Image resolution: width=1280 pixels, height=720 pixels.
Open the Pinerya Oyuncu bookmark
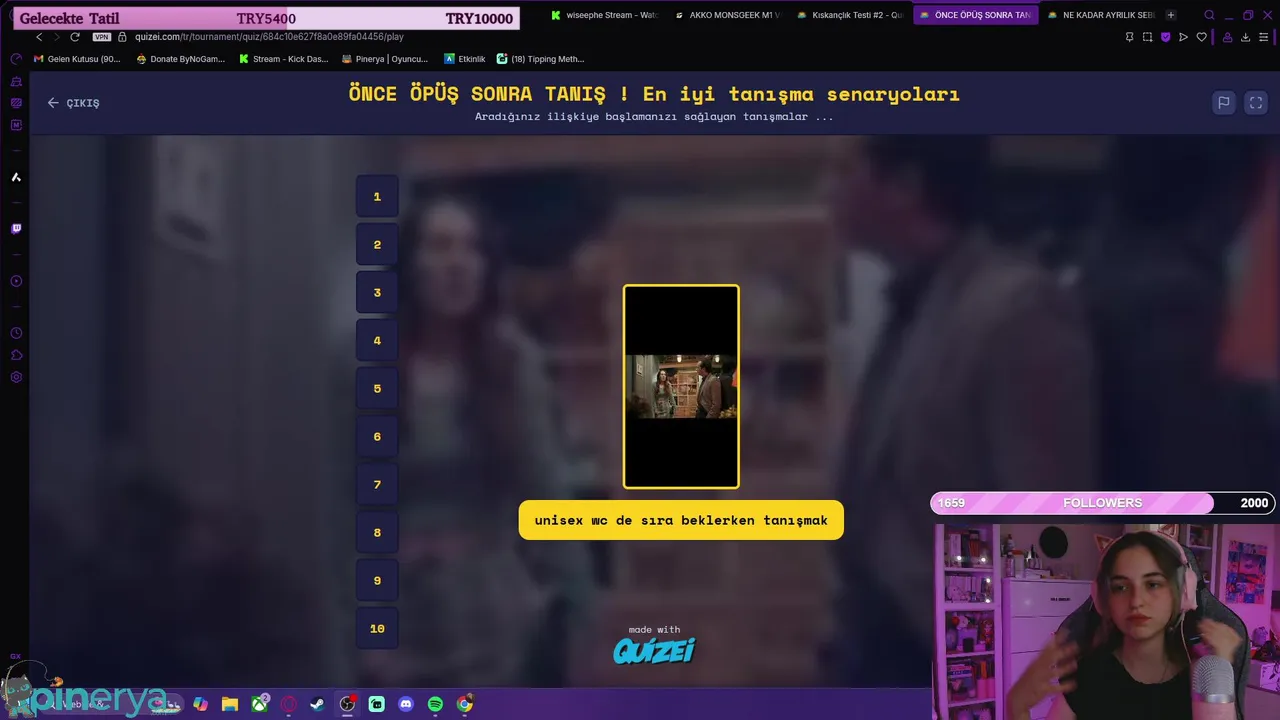click(x=385, y=59)
